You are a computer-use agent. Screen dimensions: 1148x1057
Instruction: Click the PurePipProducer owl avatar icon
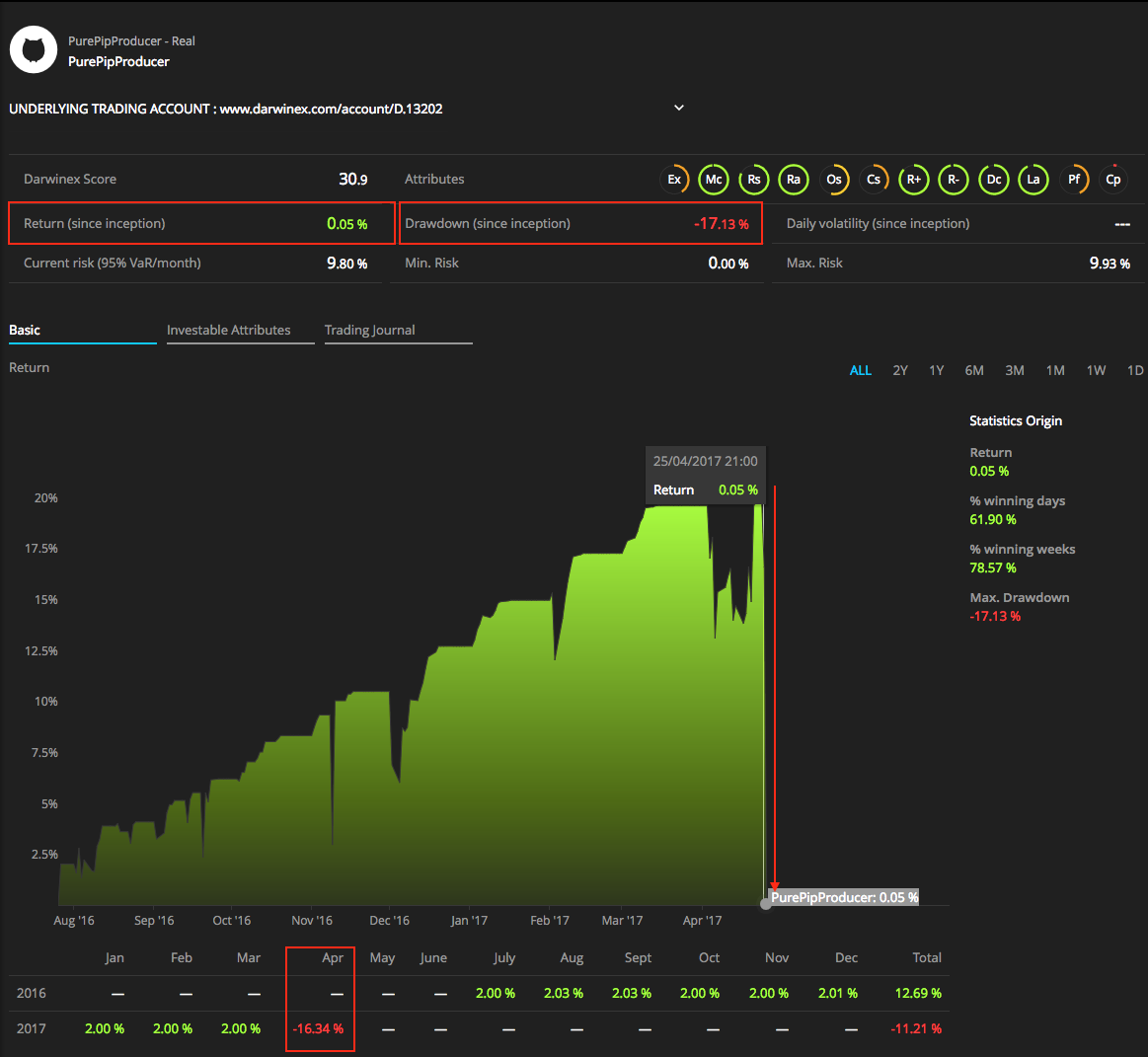click(x=34, y=50)
